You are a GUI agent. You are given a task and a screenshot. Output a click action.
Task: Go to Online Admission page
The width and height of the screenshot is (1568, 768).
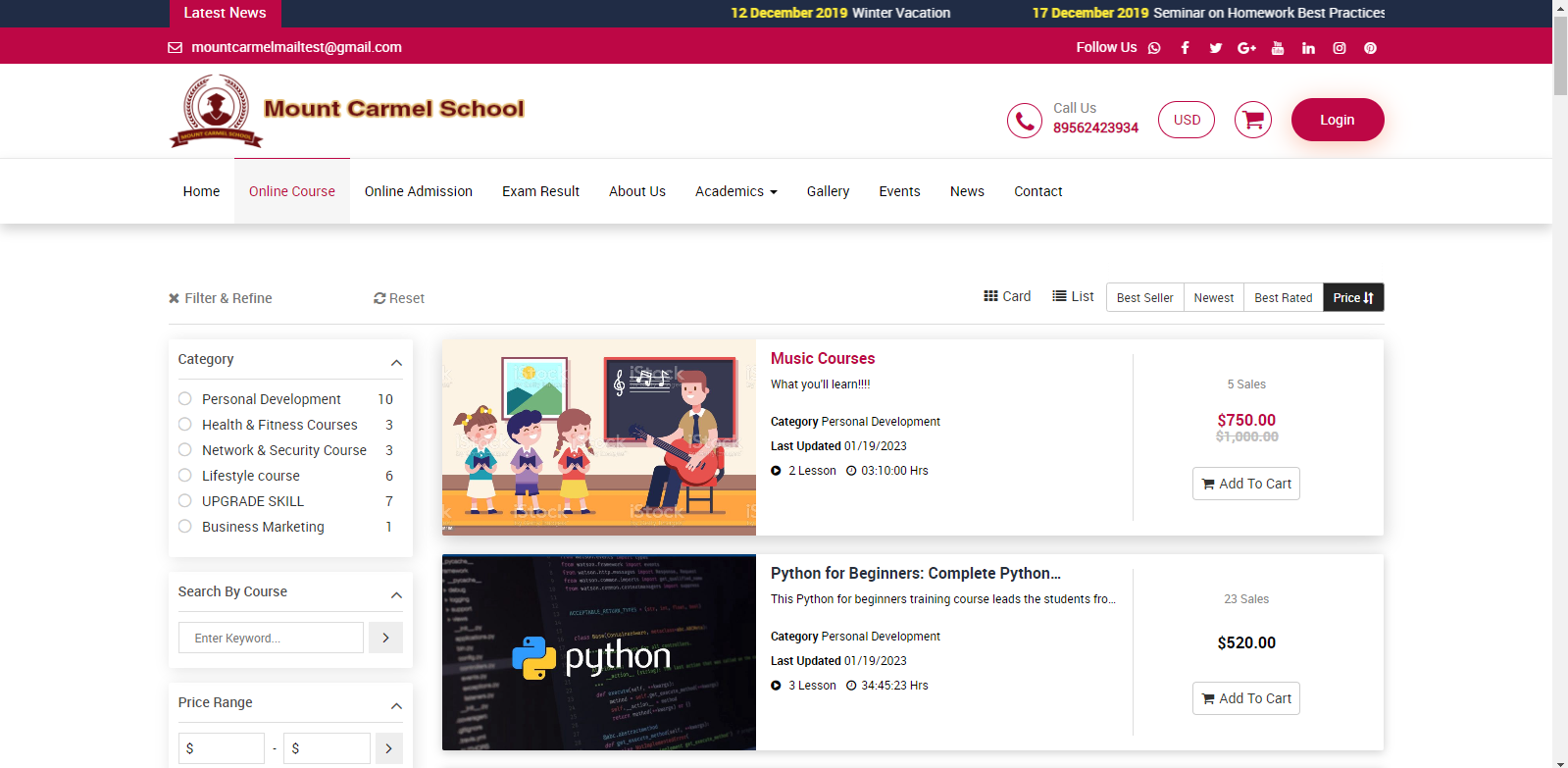[x=418, y=191]
